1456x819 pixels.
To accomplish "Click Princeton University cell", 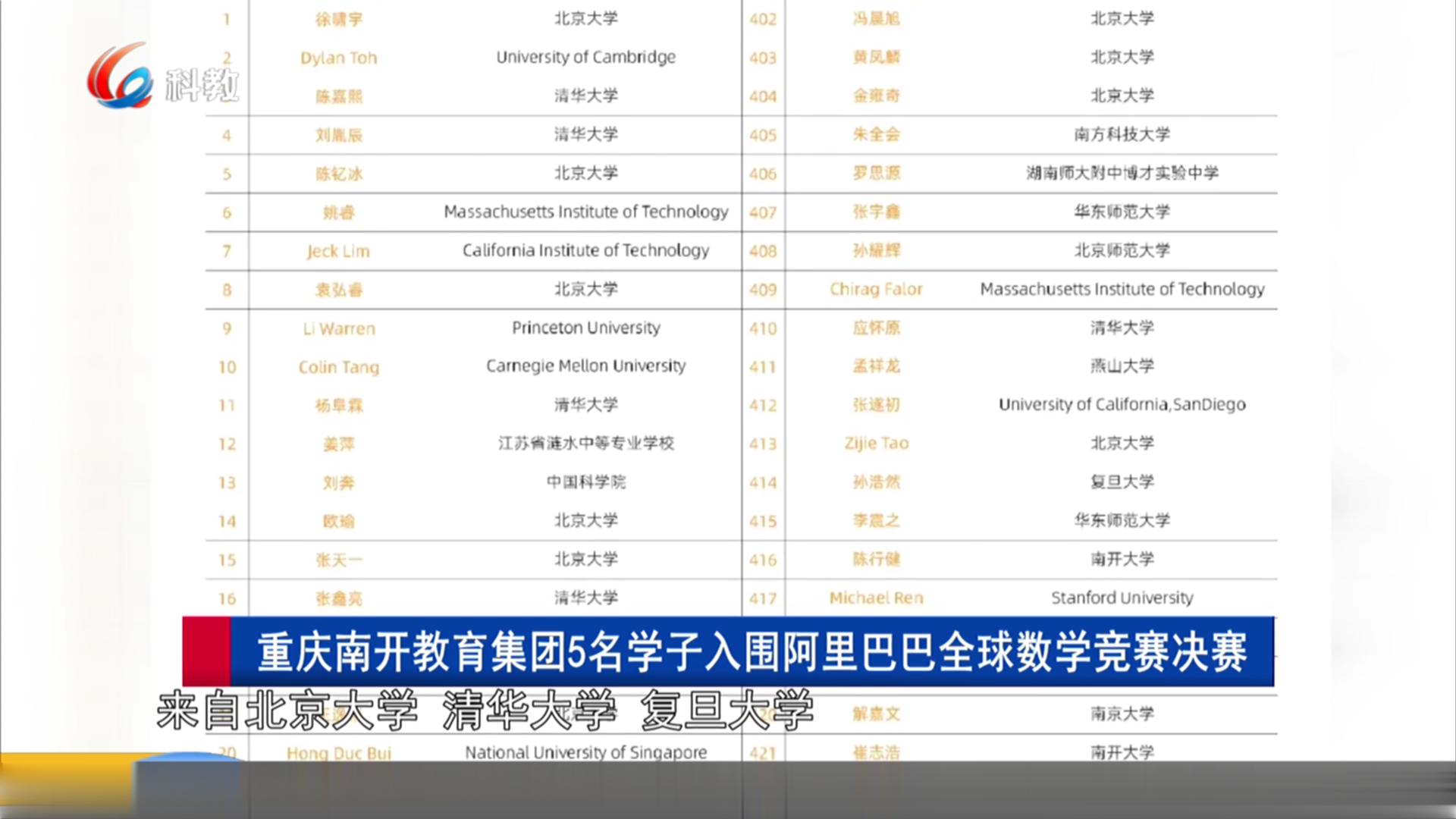I will (x=585, y=328).
